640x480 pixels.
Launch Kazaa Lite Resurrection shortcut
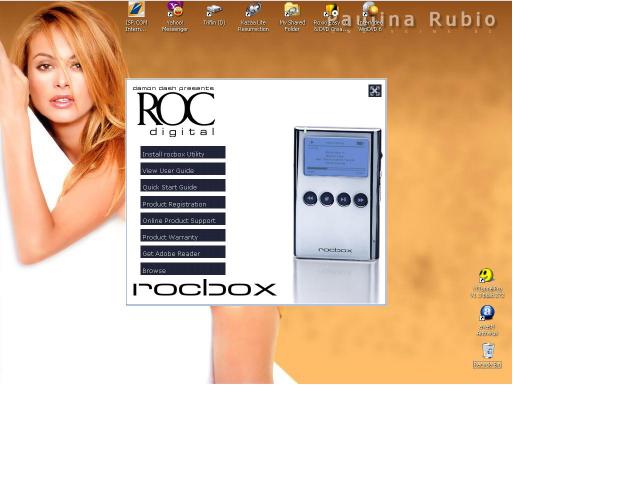click(253, 16)
